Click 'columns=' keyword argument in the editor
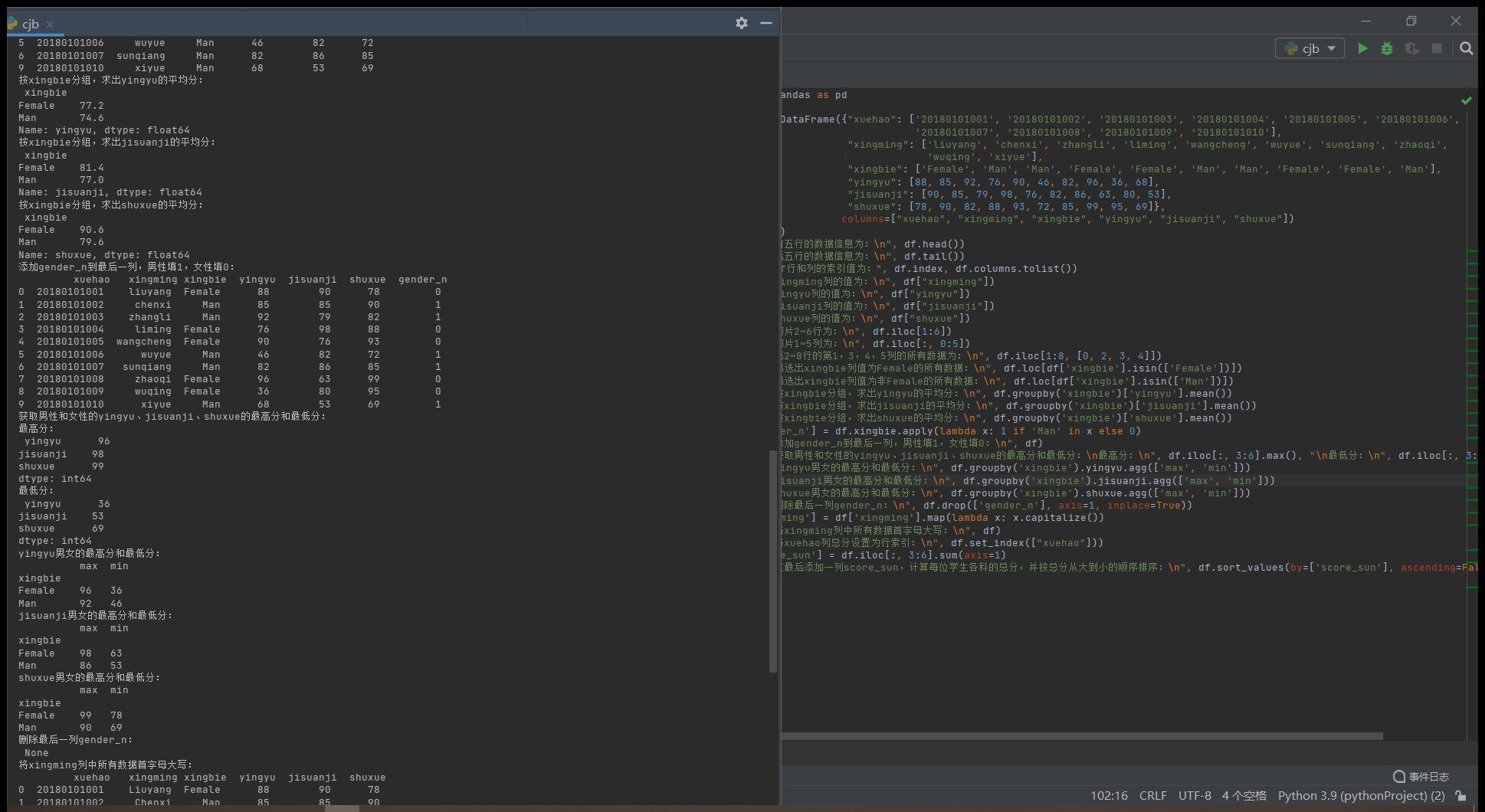This screenshot has width=1485, height=812. [866, 219]
